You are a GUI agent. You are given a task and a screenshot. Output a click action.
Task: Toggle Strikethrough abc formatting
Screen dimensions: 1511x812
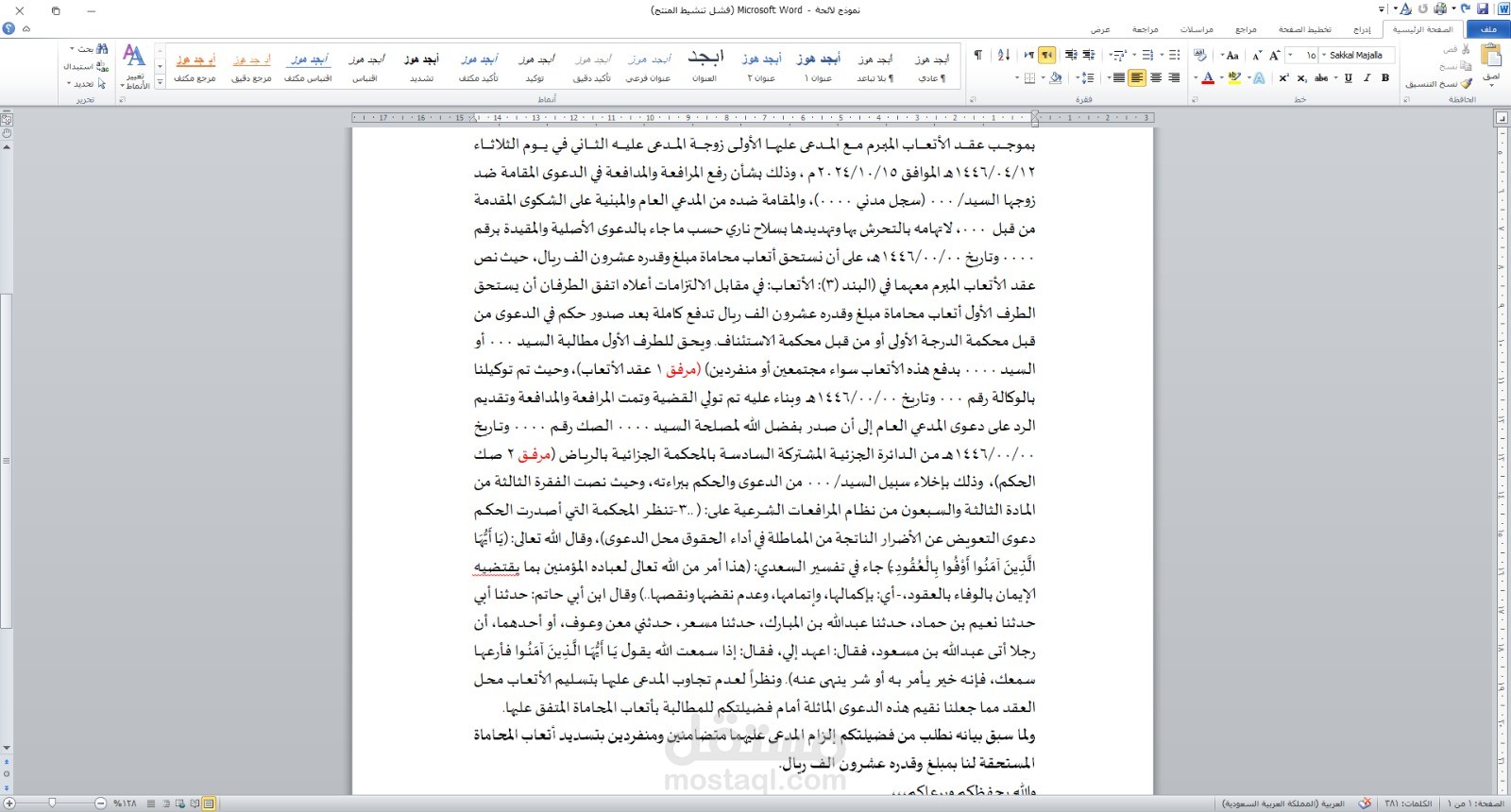click(1321, 77)
